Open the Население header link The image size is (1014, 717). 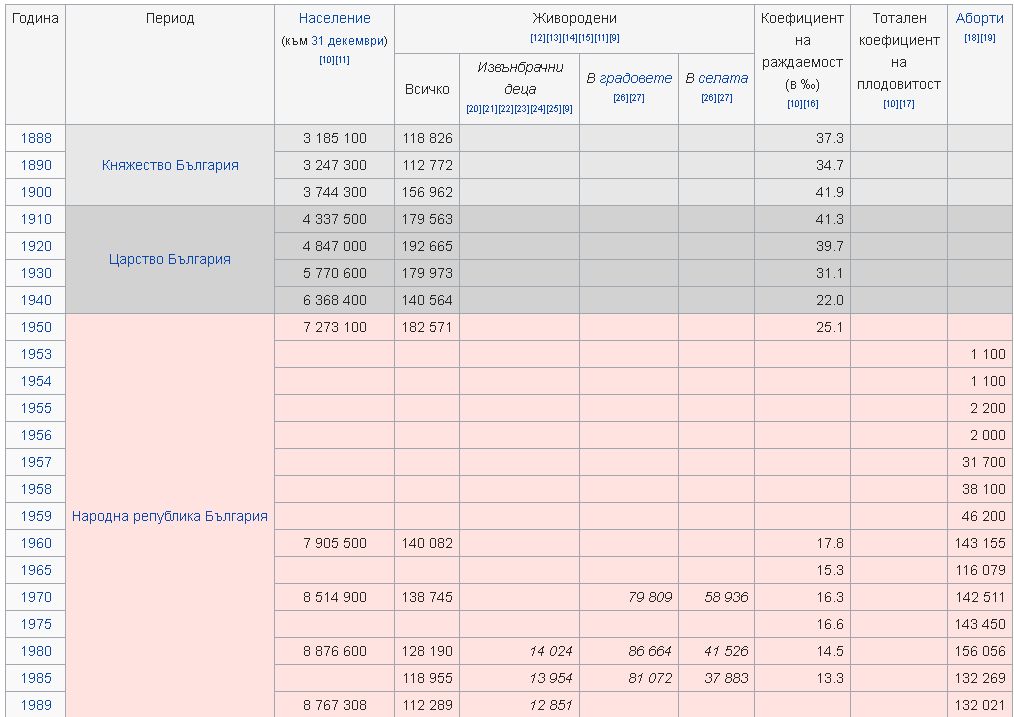pos(334,18)
